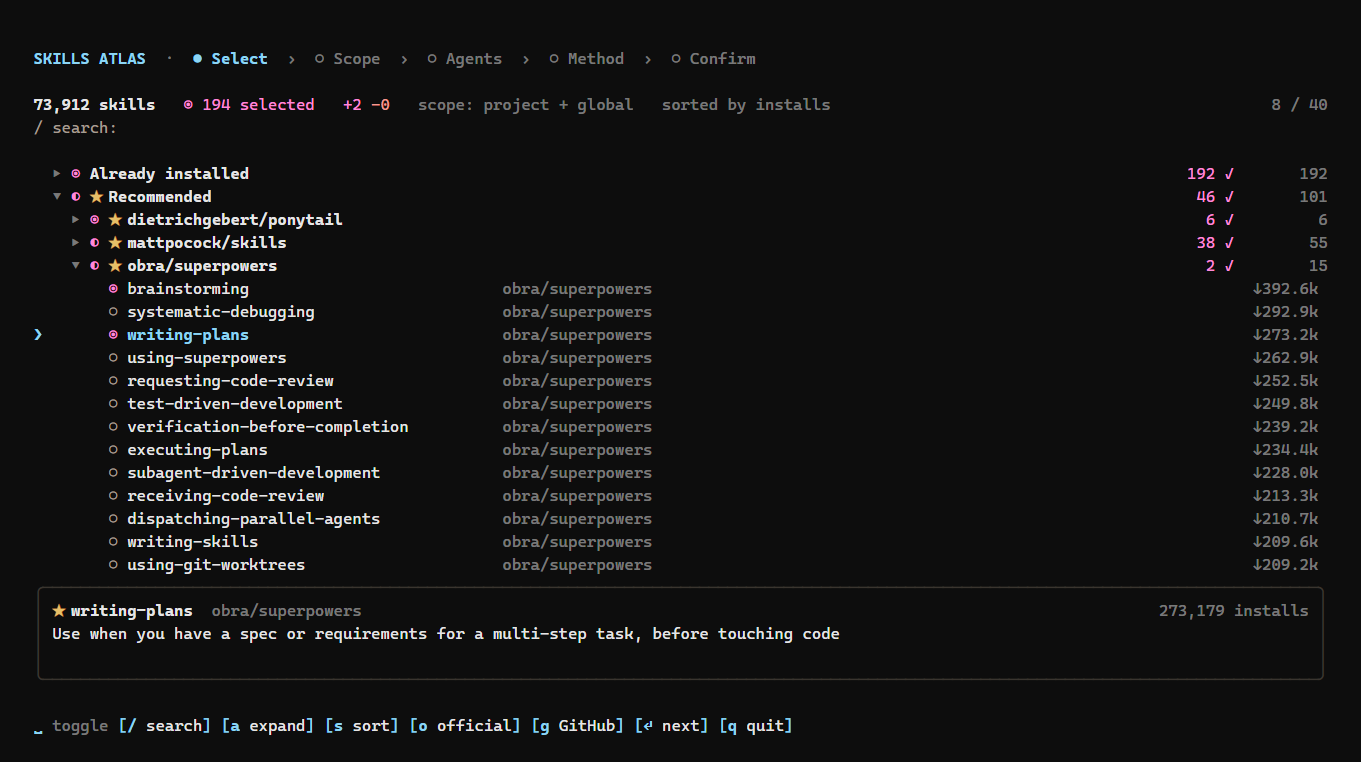
Task: Deselect the writing-plans skill circle
Action: coord(113,335)
